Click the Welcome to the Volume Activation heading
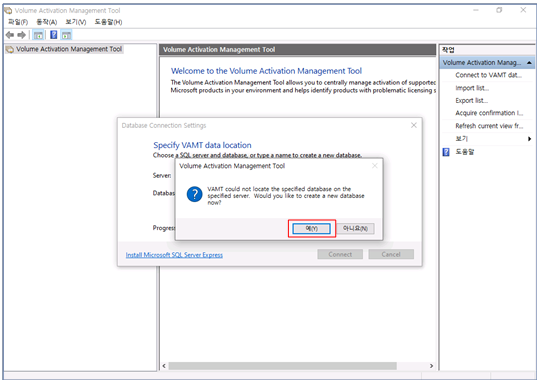Viewport: 540px width, 383px height. coord(266,71)
